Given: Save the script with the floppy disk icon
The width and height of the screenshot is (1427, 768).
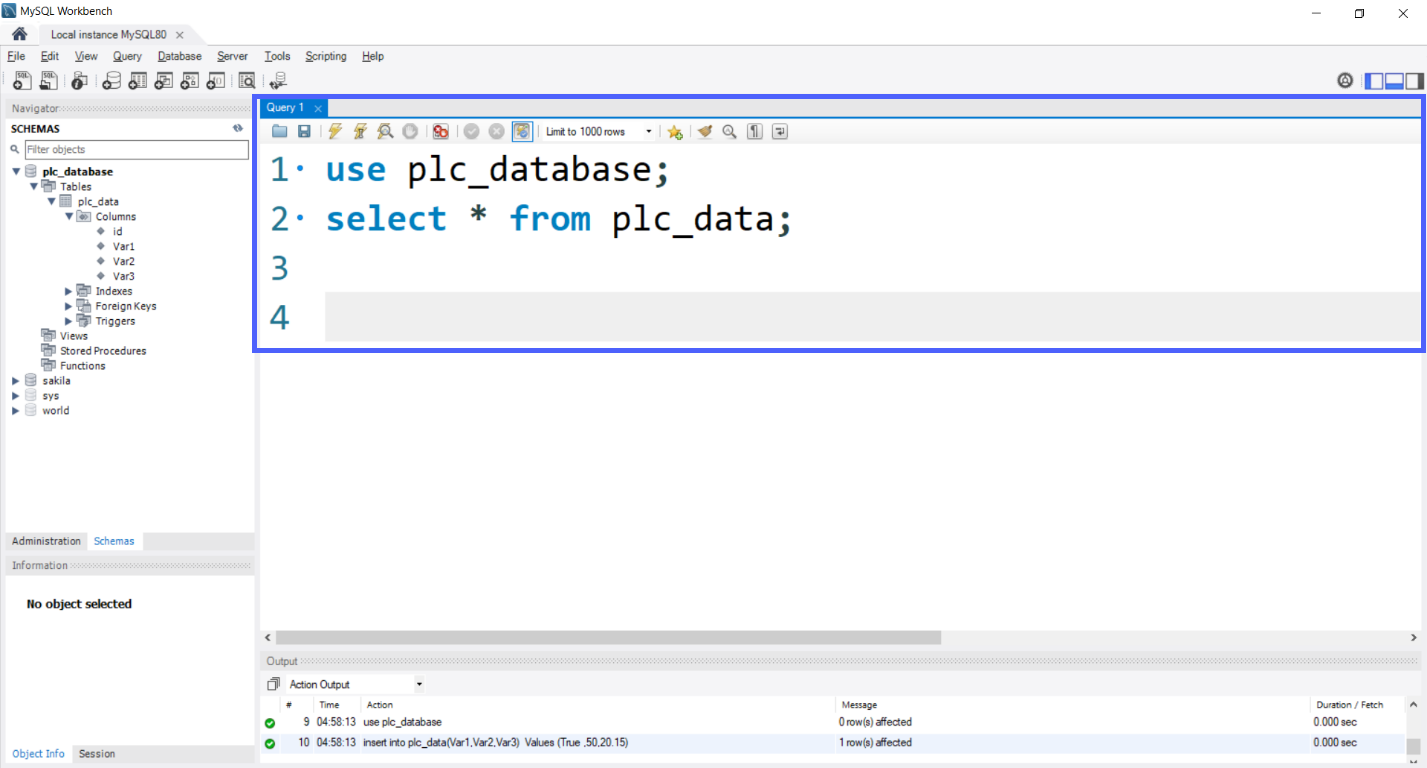Looking at the screenshot, I should tap(304, 131).
